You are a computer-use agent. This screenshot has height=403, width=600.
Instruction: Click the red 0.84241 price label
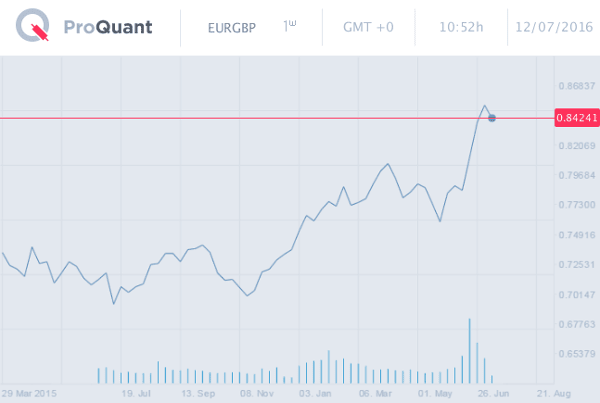(x=576, y=118)
